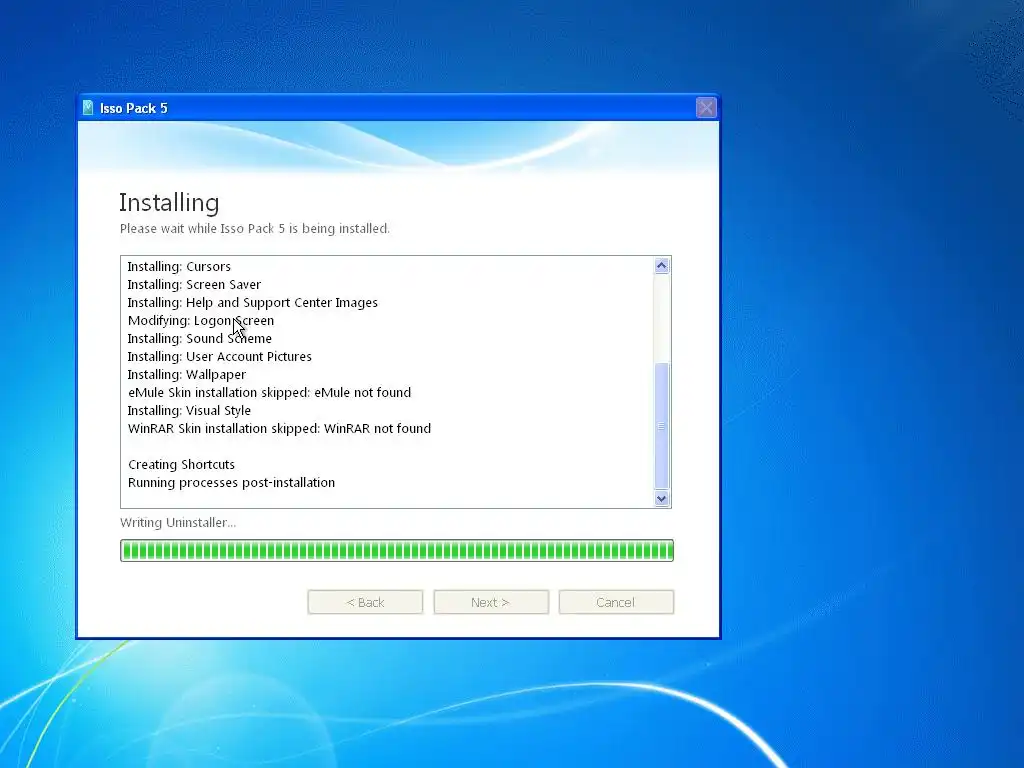This screenshot has height=768, width=1024.
Task: Click the install log scrollbar thumb
Action: click(x=662, y=426)
